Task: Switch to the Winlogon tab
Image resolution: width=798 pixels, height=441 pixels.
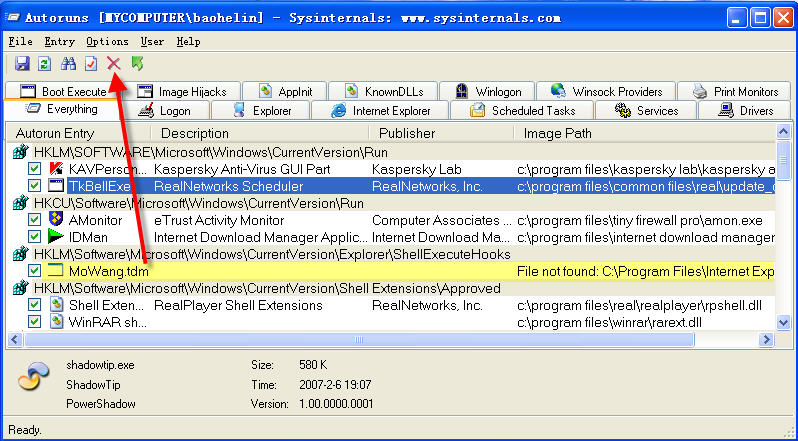Action: tap(487, 92)
